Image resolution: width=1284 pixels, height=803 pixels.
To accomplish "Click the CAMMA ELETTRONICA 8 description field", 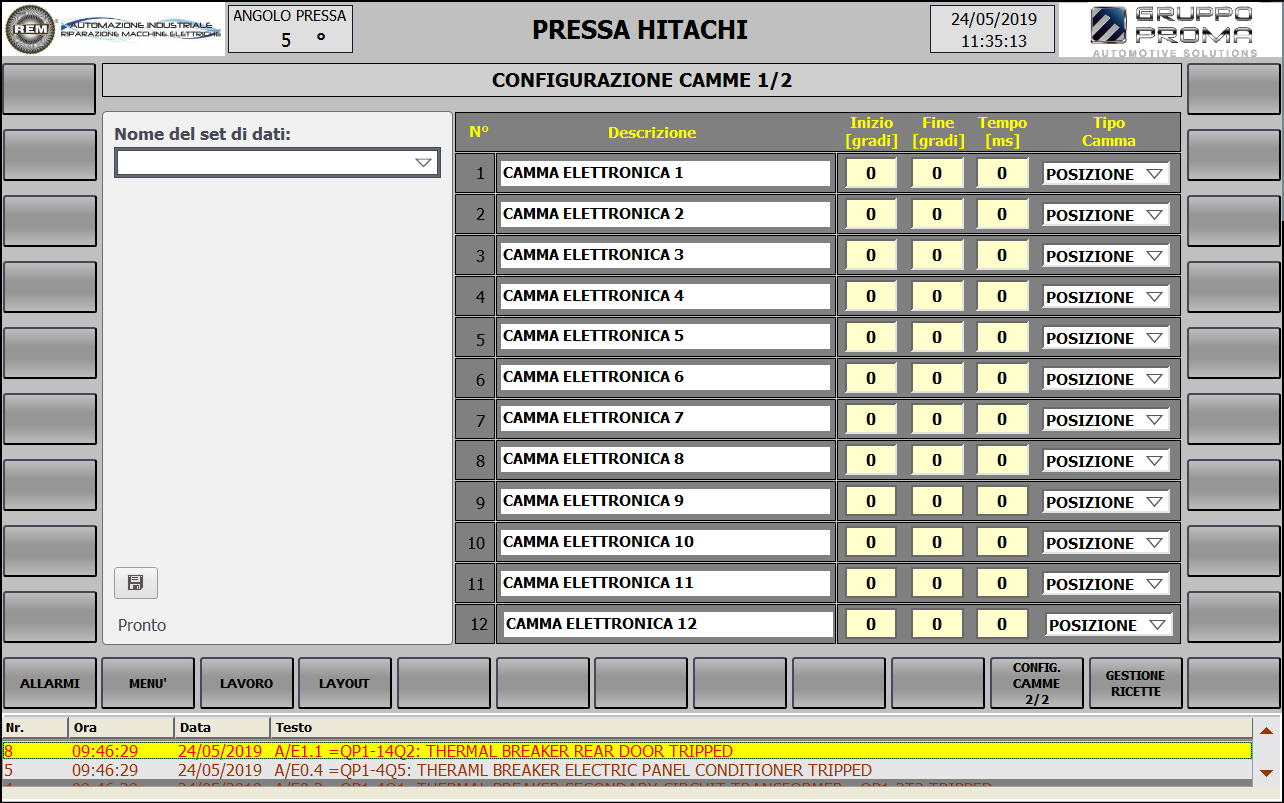I will pos(665,460).
